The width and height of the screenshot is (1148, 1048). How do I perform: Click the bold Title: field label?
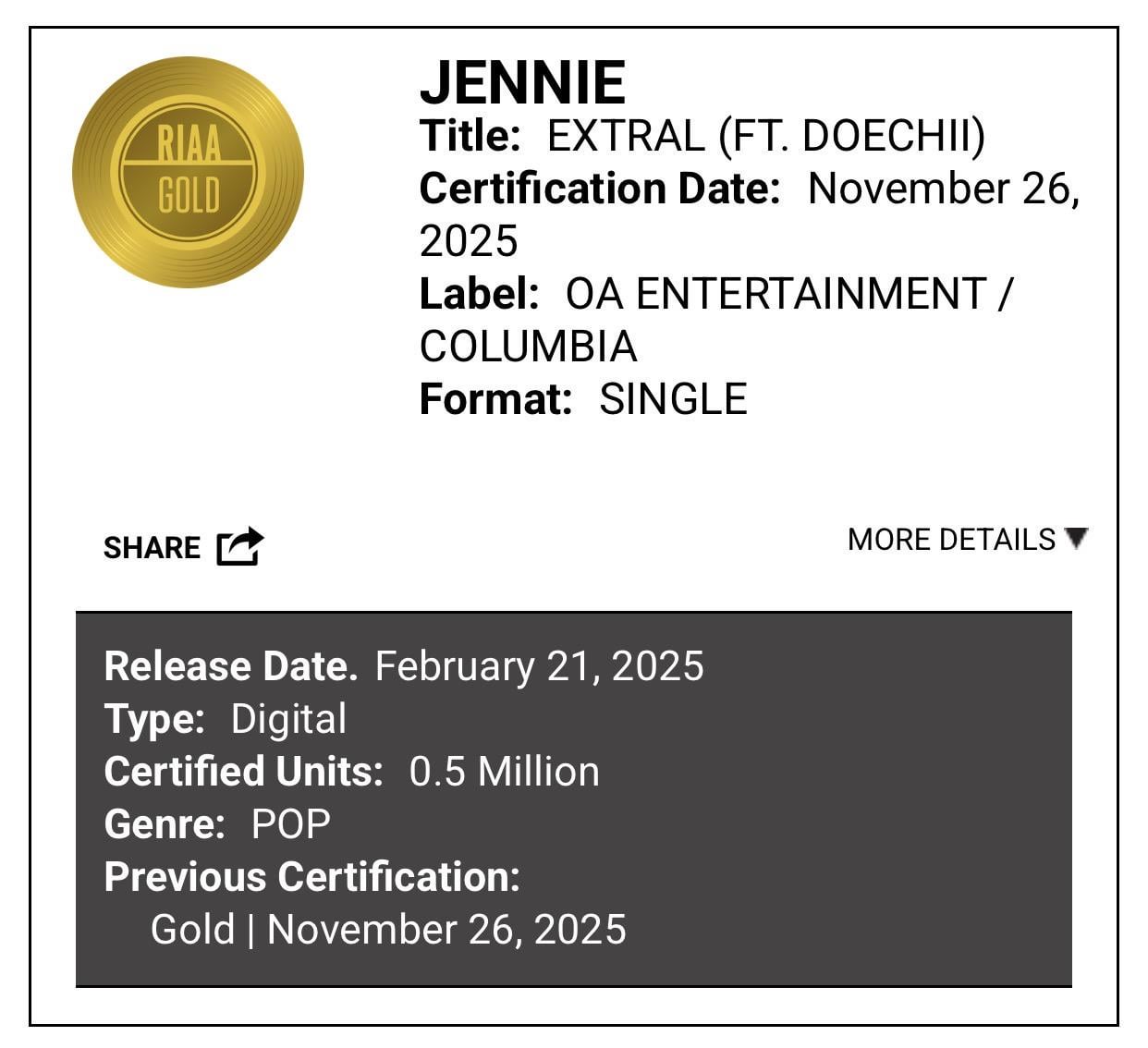tap(470, 137)
